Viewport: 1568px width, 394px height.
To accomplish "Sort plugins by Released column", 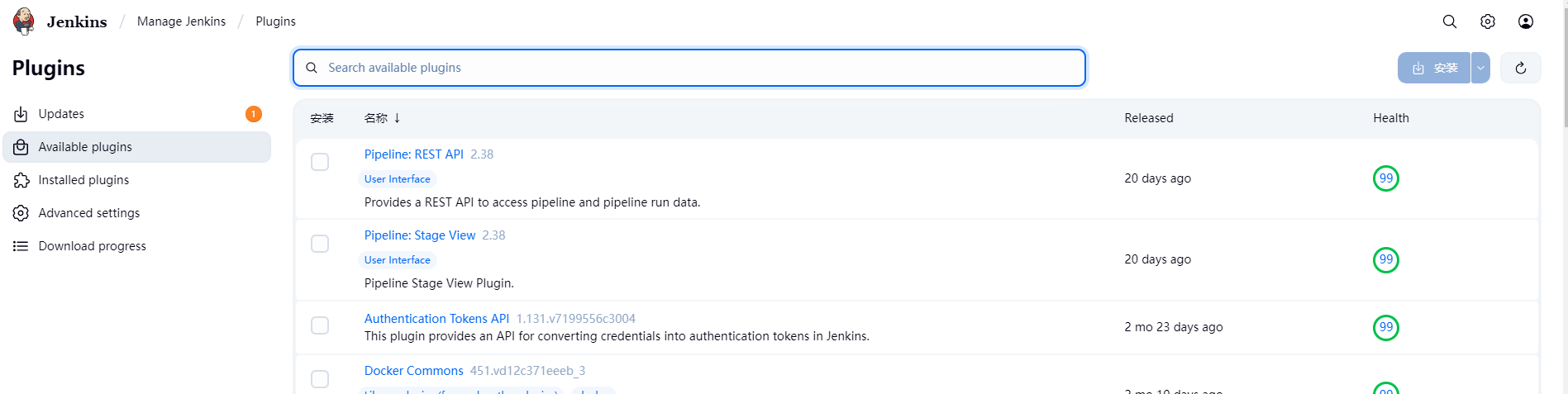I will (x=1148, y=118).
